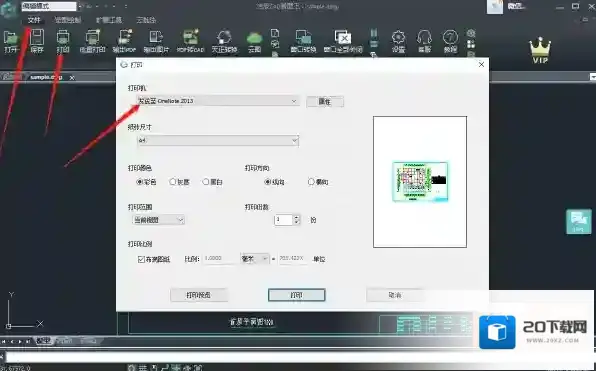Select the sample.dwg document tab

coord(47,77)
